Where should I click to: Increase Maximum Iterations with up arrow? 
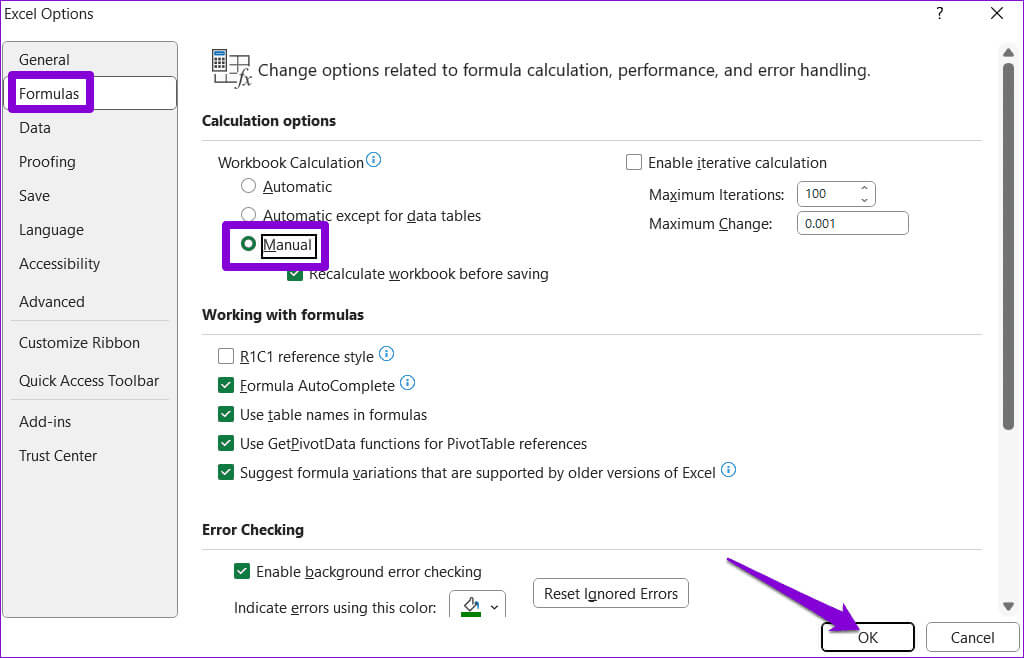pos(864,188)
